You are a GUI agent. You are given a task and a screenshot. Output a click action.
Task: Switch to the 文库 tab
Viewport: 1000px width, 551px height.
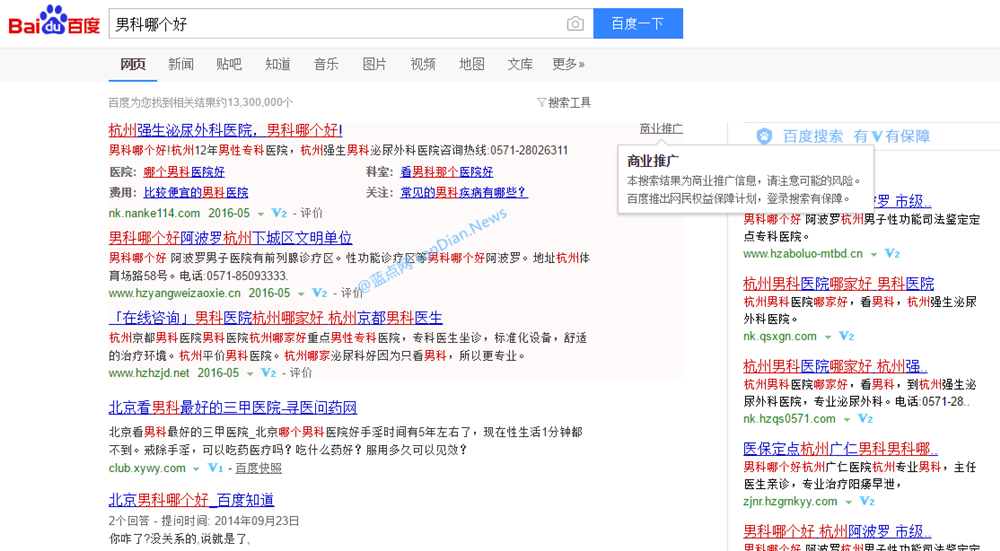(520, 64)
